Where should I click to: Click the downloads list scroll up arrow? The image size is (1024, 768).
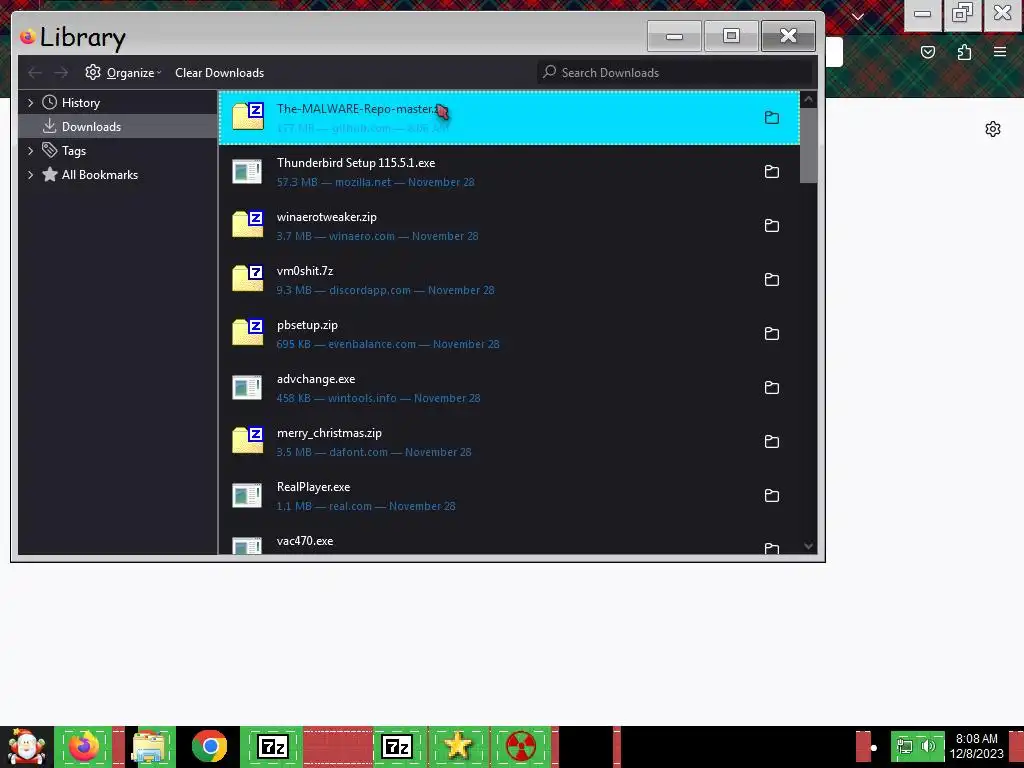tap(808, 99)
